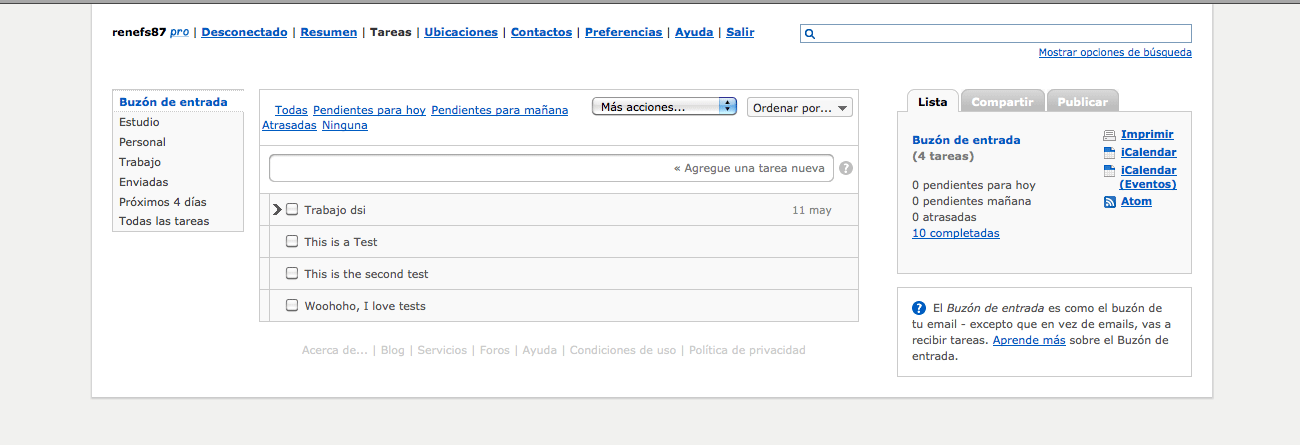Open the "10 completadas" link
Viewport: 1300px width, 445px height.
[955, 234]
